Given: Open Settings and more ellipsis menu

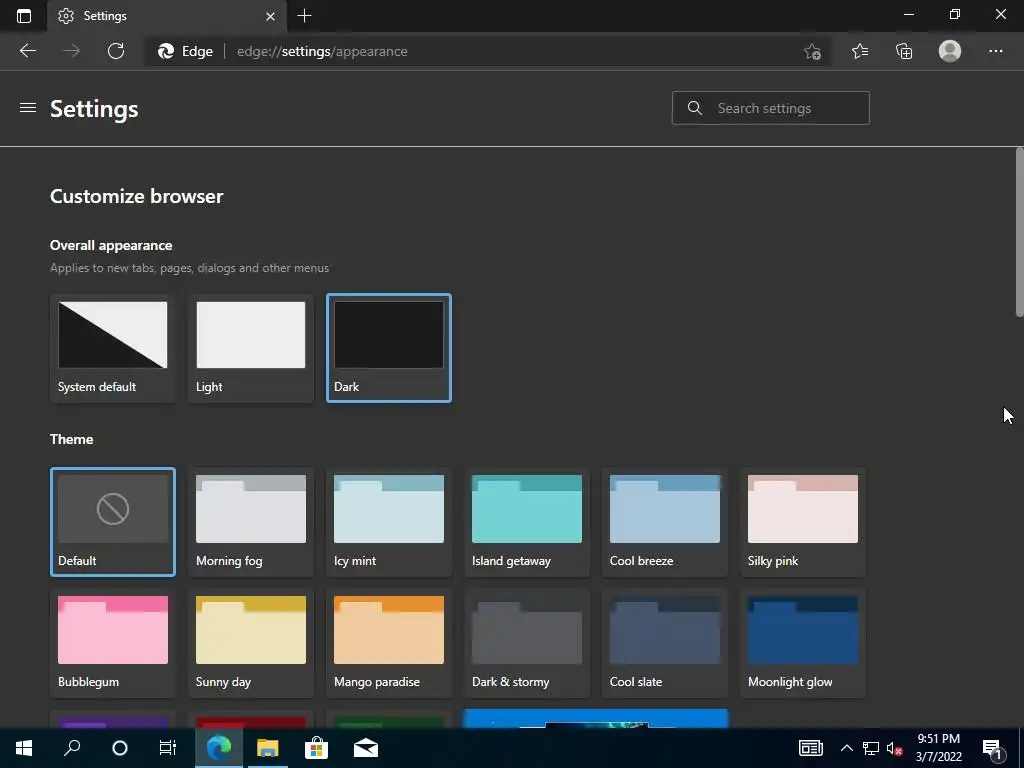Looking at the screenshot, I should tap(995, 51).
